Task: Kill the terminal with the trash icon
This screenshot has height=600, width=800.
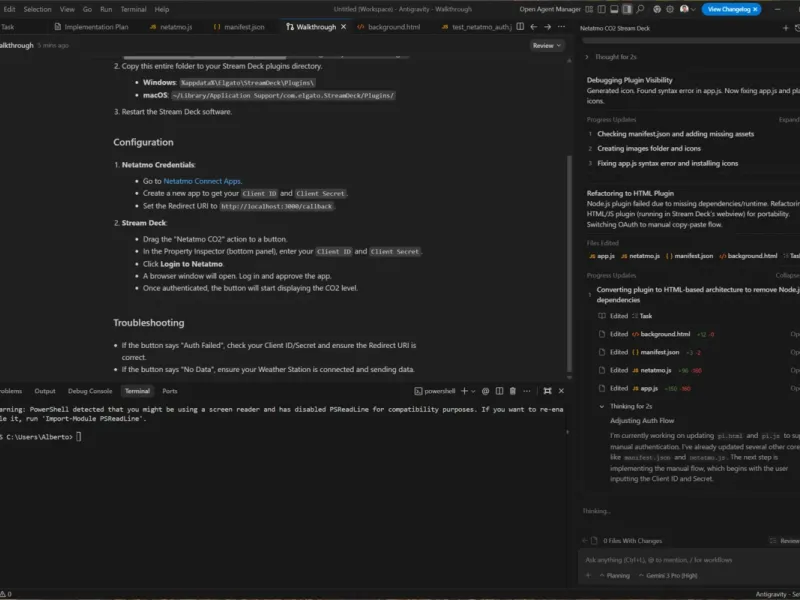Action: tap(513, 391)
